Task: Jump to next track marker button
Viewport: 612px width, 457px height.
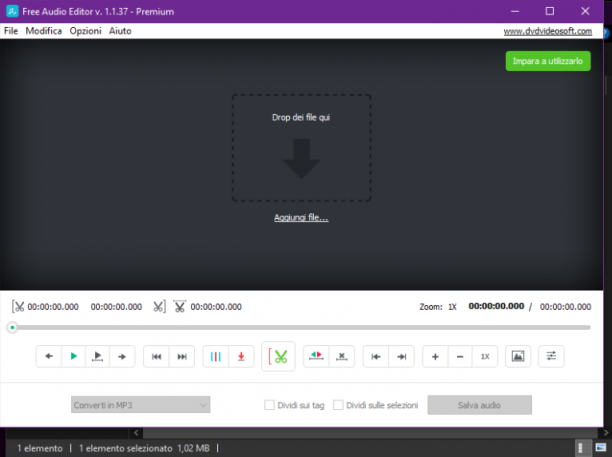Action: 182,356
